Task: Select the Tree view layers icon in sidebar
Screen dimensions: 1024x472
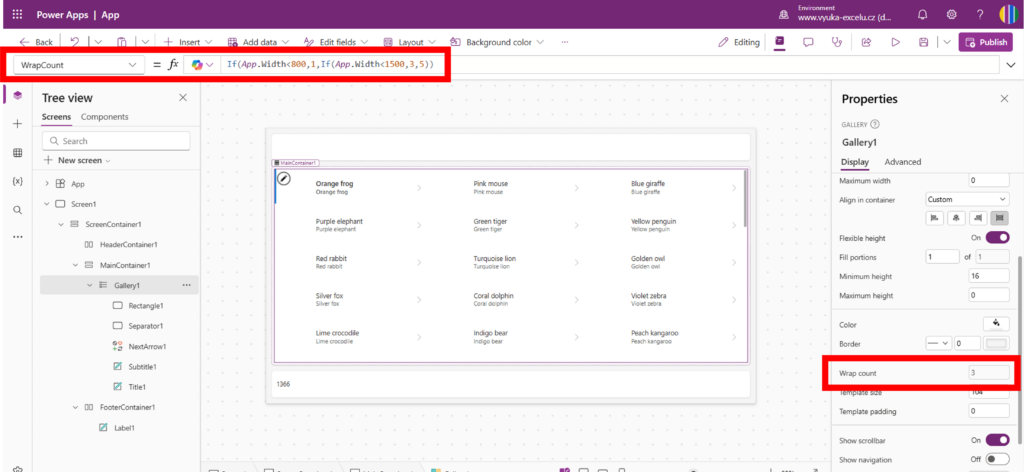Action: (18, 95)
